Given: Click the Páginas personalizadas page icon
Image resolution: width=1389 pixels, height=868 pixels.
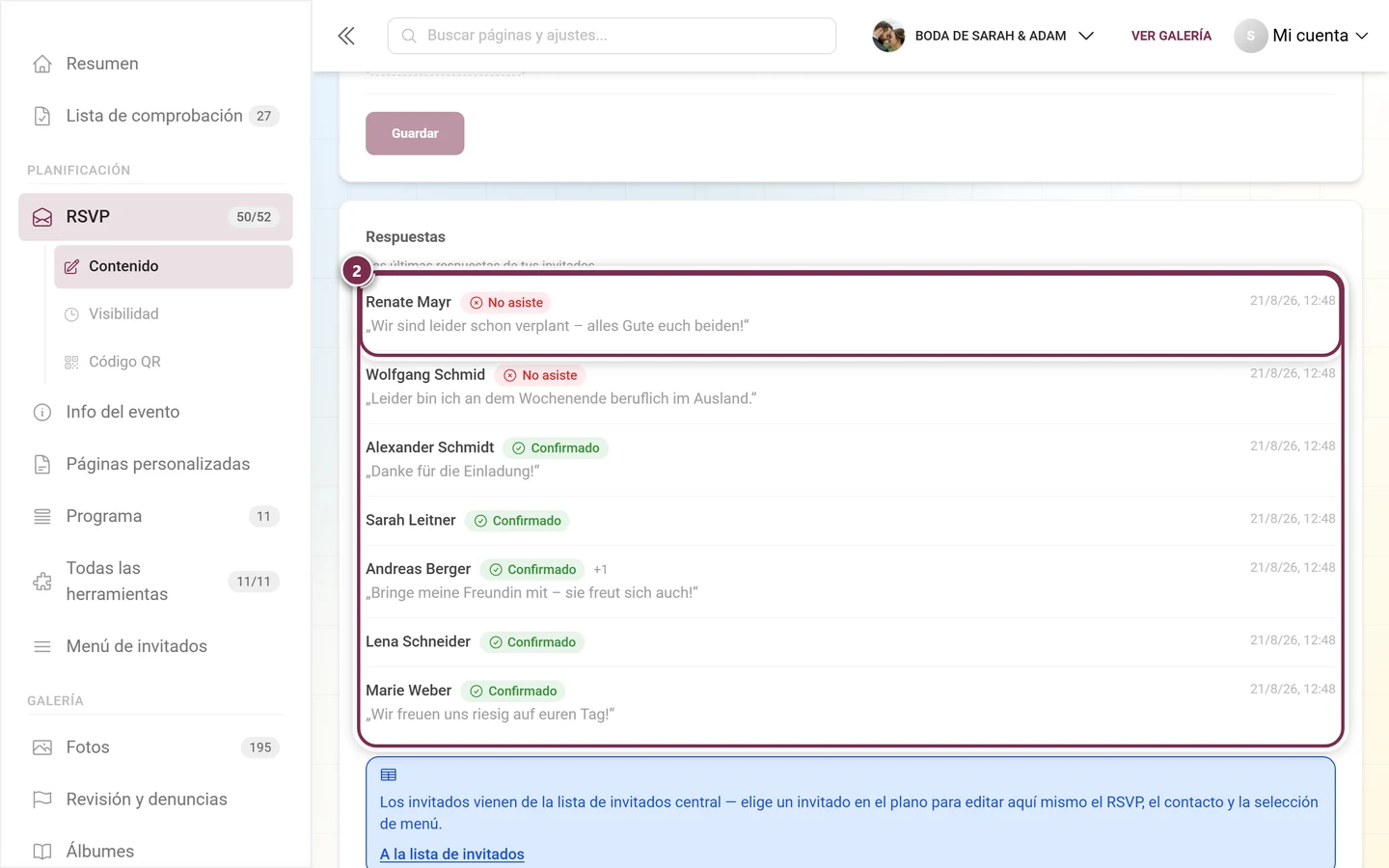Looking at the screenshot, I should click(42, 465).
